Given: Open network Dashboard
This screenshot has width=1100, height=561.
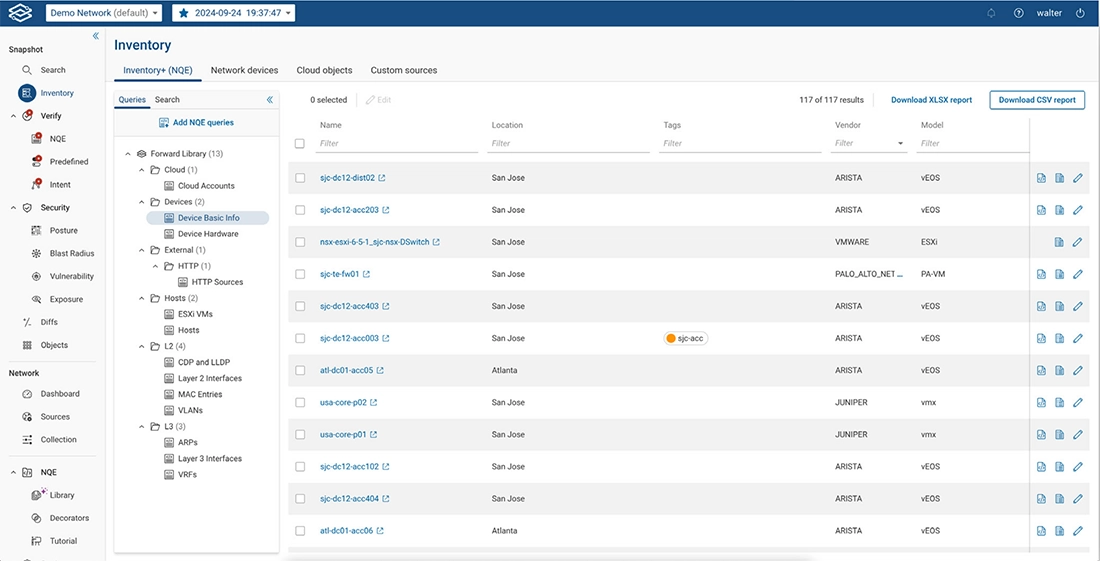Looking at the screenshot, I should click(x=60, y=394).
